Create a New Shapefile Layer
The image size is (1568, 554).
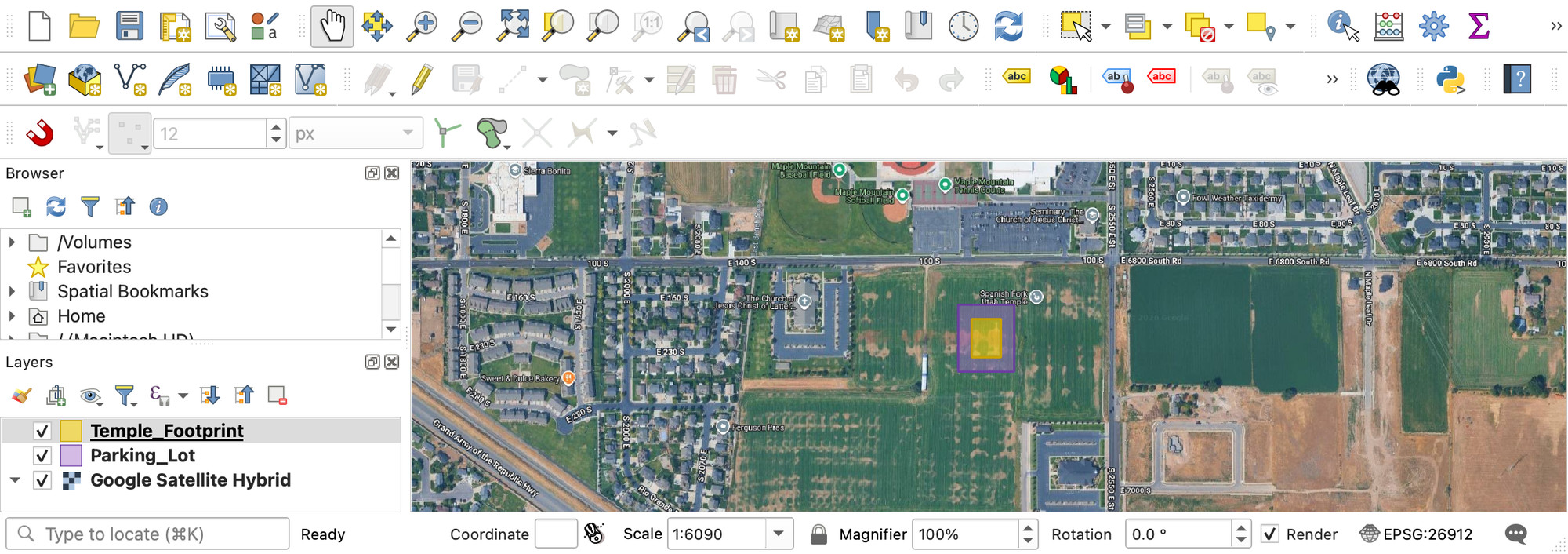point(130,79)
